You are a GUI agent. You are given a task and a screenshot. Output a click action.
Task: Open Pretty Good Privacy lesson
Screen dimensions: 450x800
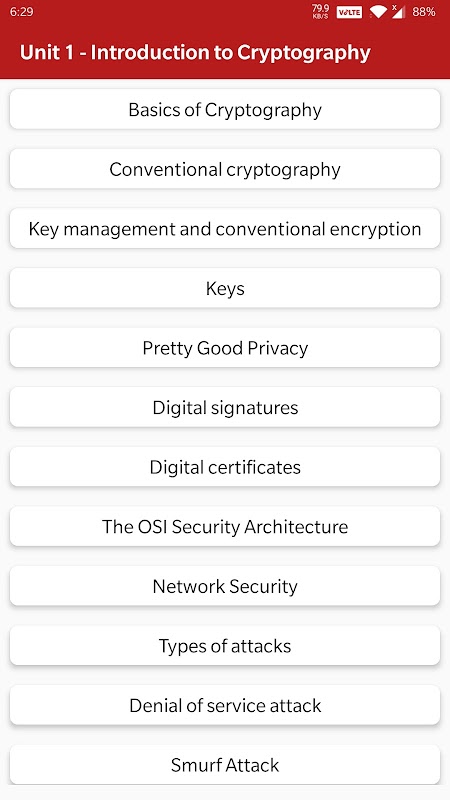225,348
